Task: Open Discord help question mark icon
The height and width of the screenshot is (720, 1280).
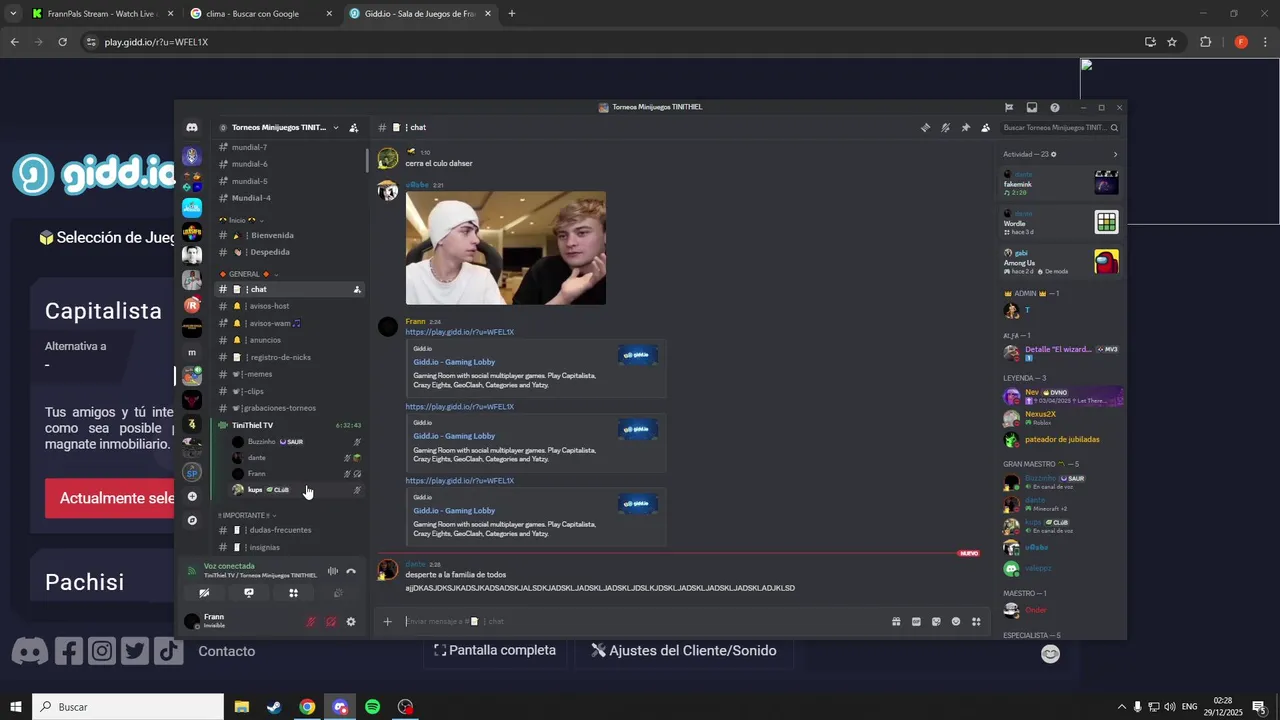Action: 1054,107
